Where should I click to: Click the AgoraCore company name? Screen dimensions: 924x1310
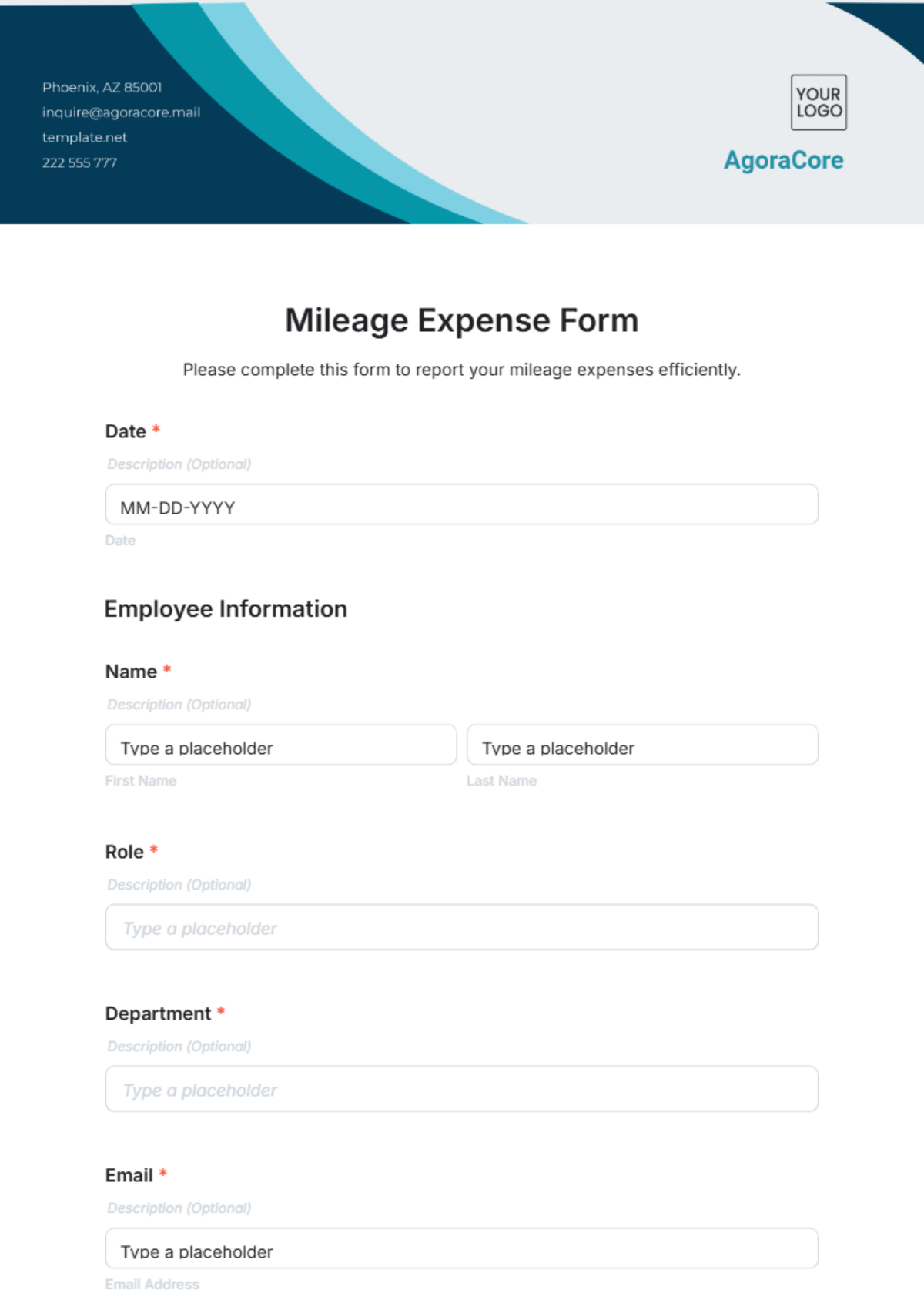tap(784, 160)
